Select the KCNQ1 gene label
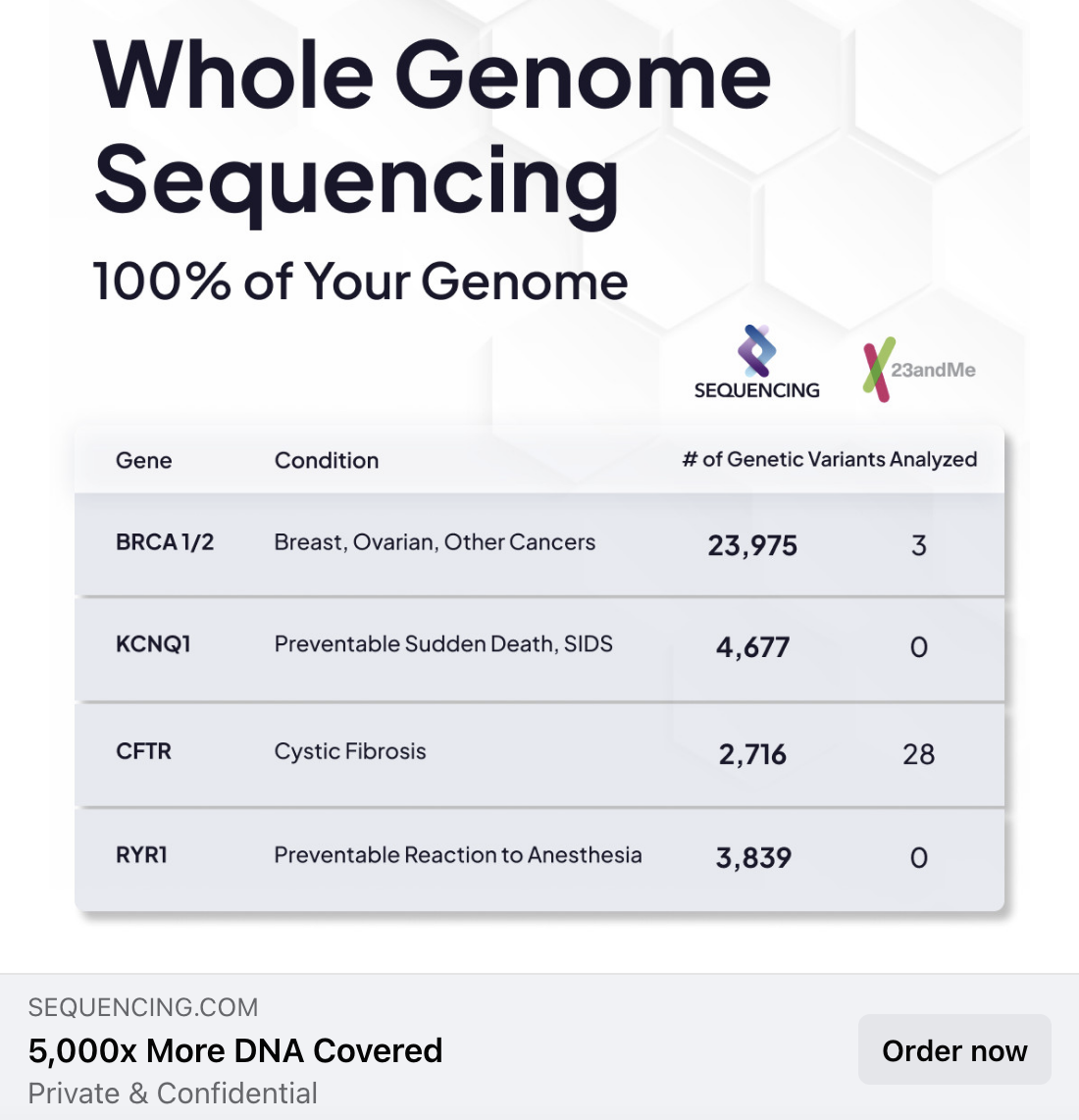Screen dimensions: 1079x1120 [153, 644]
